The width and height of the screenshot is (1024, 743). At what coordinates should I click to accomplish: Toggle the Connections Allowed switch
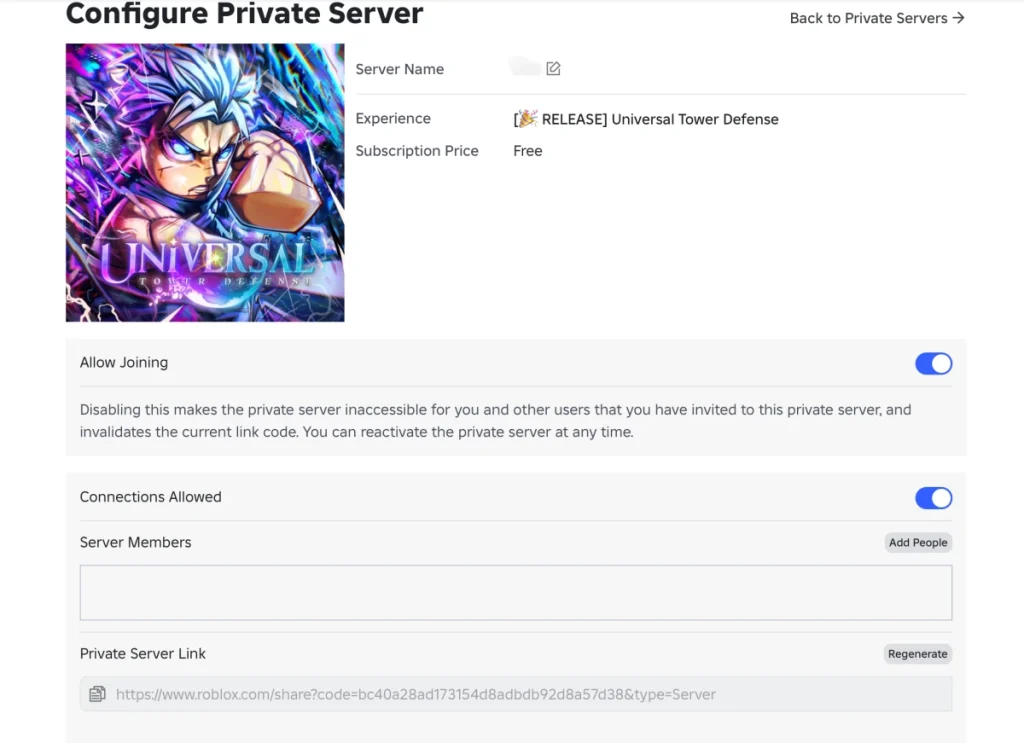933,498
